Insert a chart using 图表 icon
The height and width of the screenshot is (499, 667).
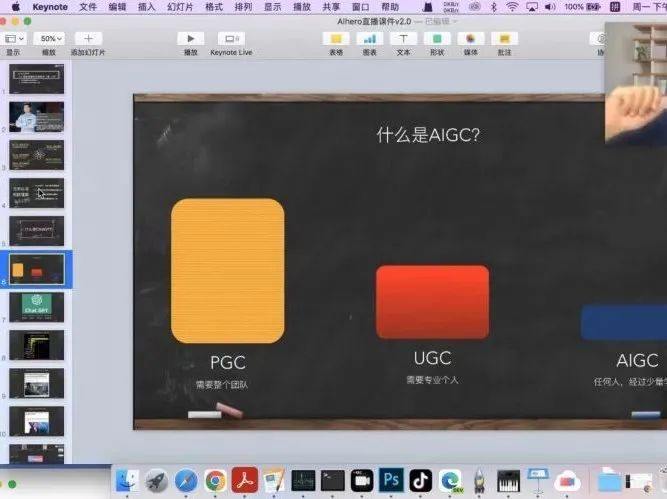pos(370,39)
